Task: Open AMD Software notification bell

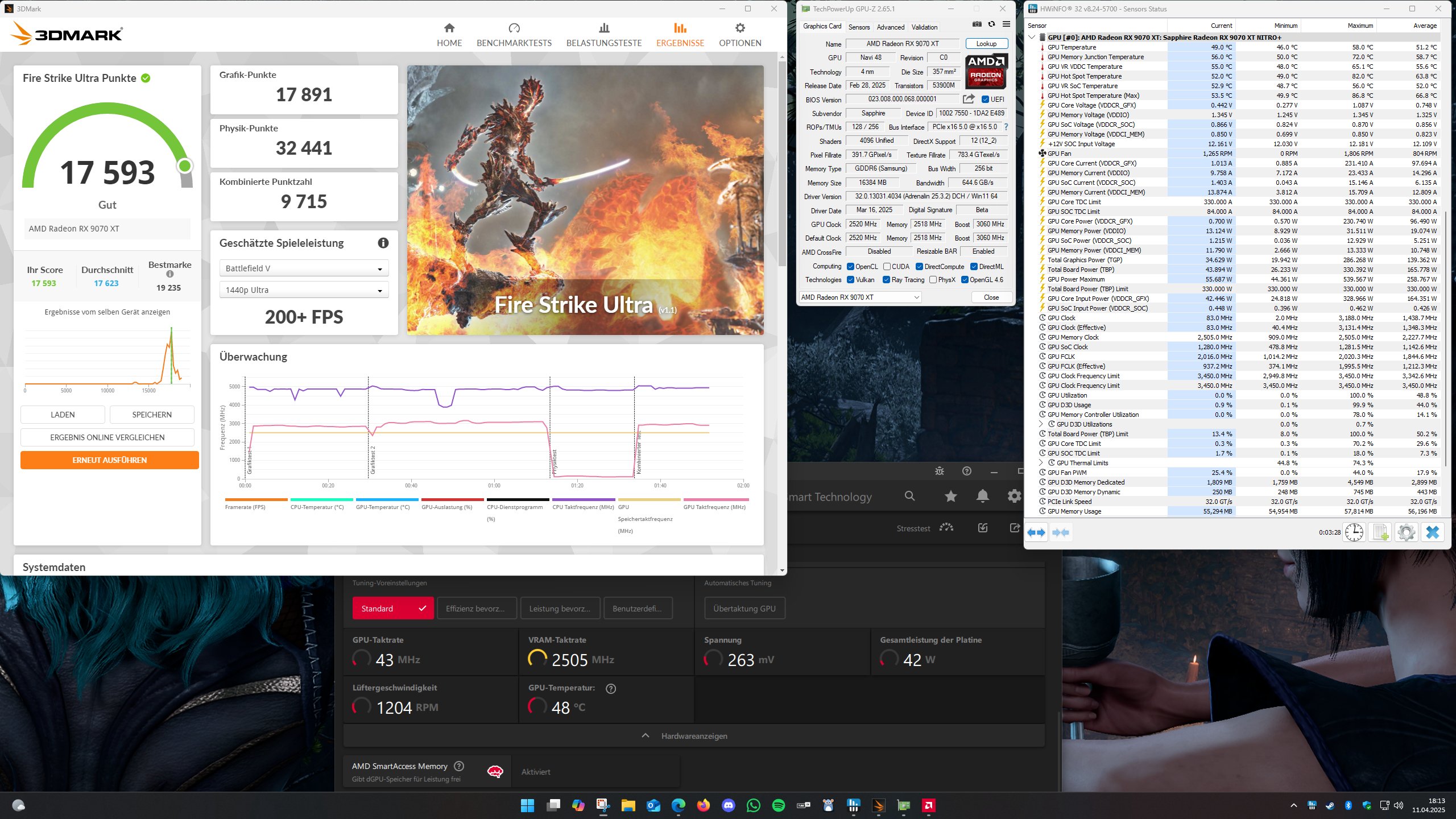Action: point(982,496)
